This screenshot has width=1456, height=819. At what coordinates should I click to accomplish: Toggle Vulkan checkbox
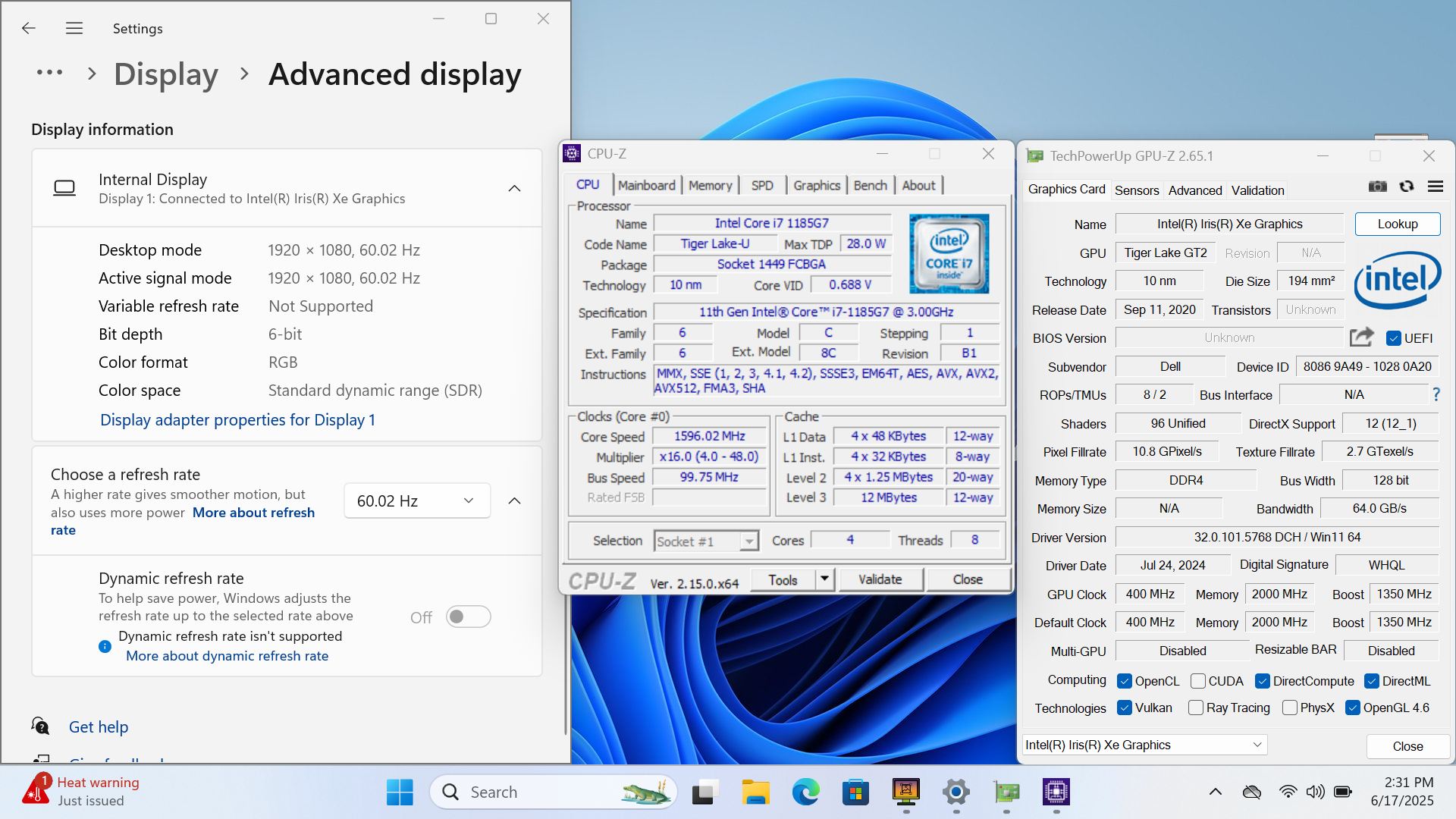coord(1125,708)
